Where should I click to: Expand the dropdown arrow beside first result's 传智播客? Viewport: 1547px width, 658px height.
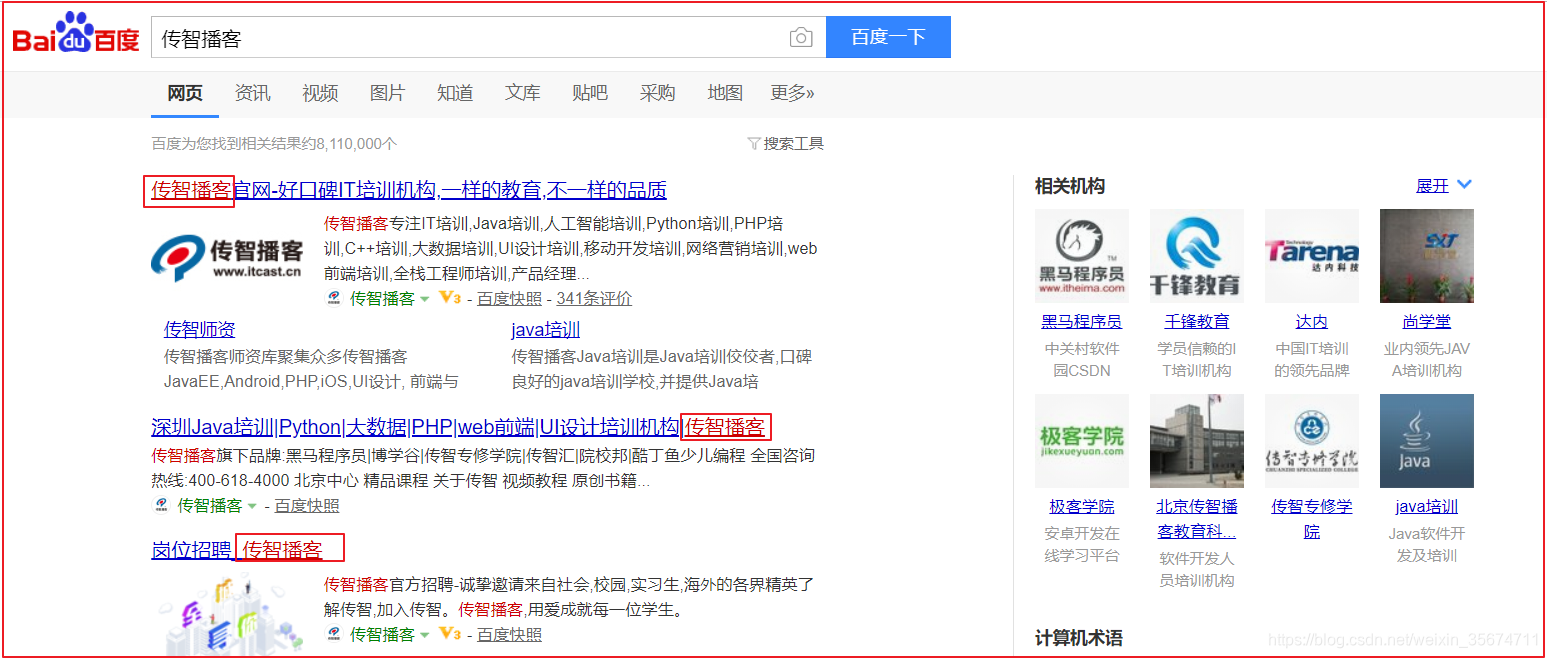pos(424,299)
